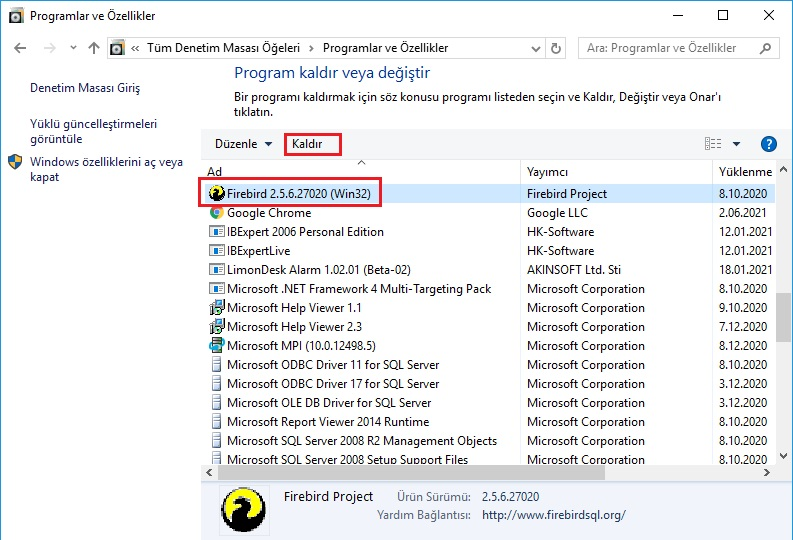Click the horizontal scroll right arrow
Viewport: 793px width, 540px height.
click(767, 473)
